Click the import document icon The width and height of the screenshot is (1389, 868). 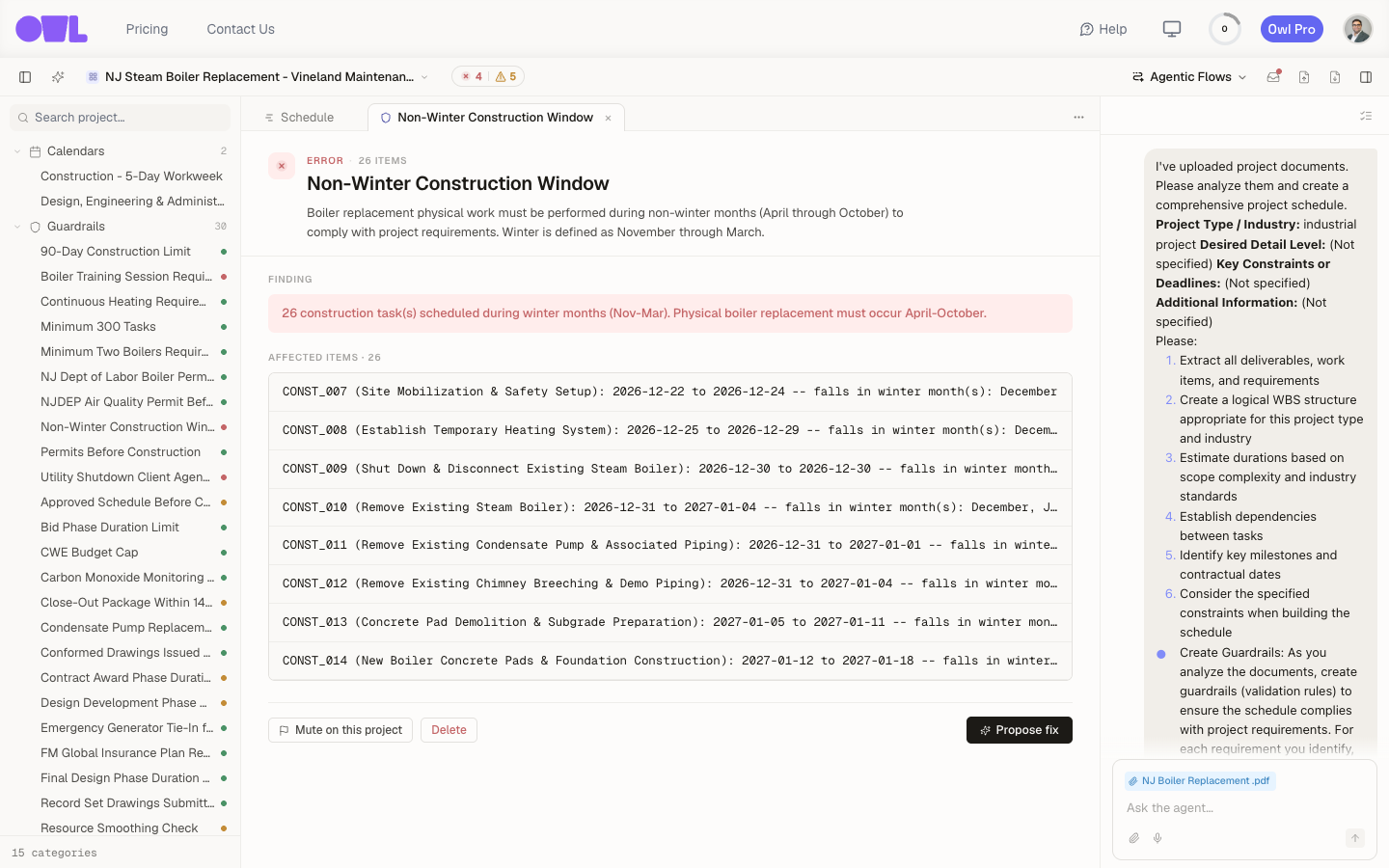[1304, 77]
